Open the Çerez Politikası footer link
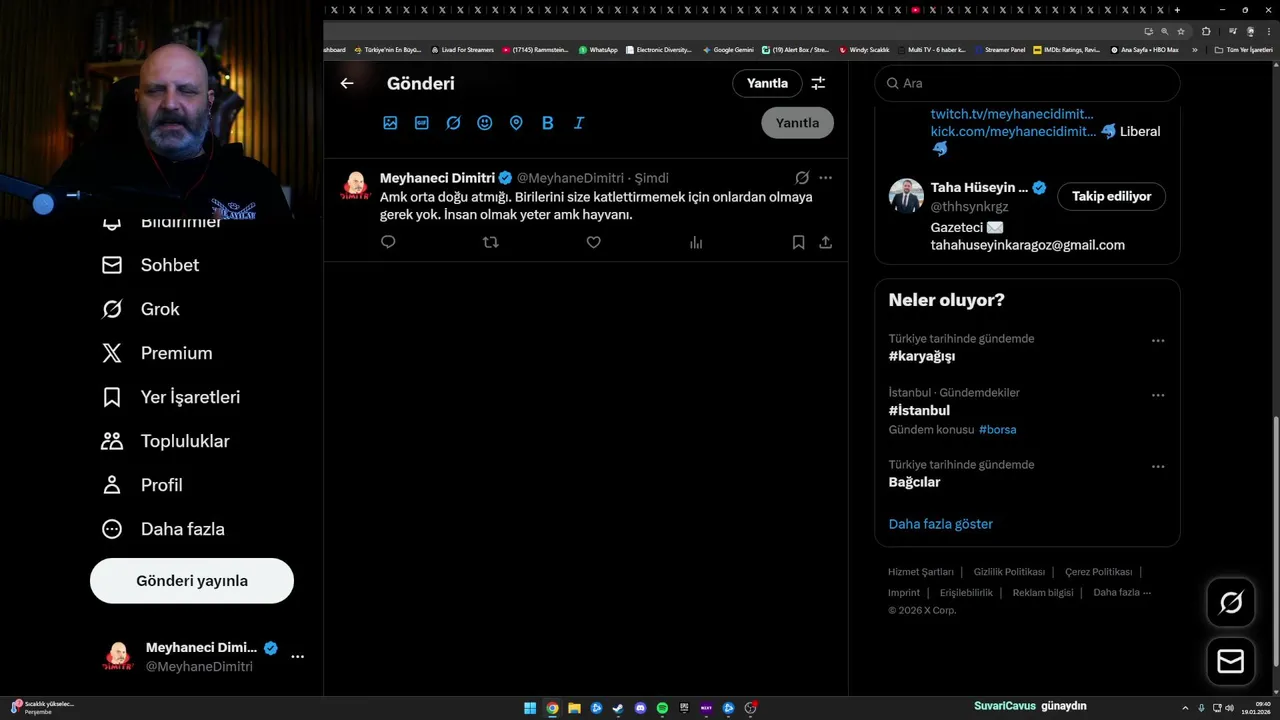Screen dimensions: 1280x720 [1098, 572]
